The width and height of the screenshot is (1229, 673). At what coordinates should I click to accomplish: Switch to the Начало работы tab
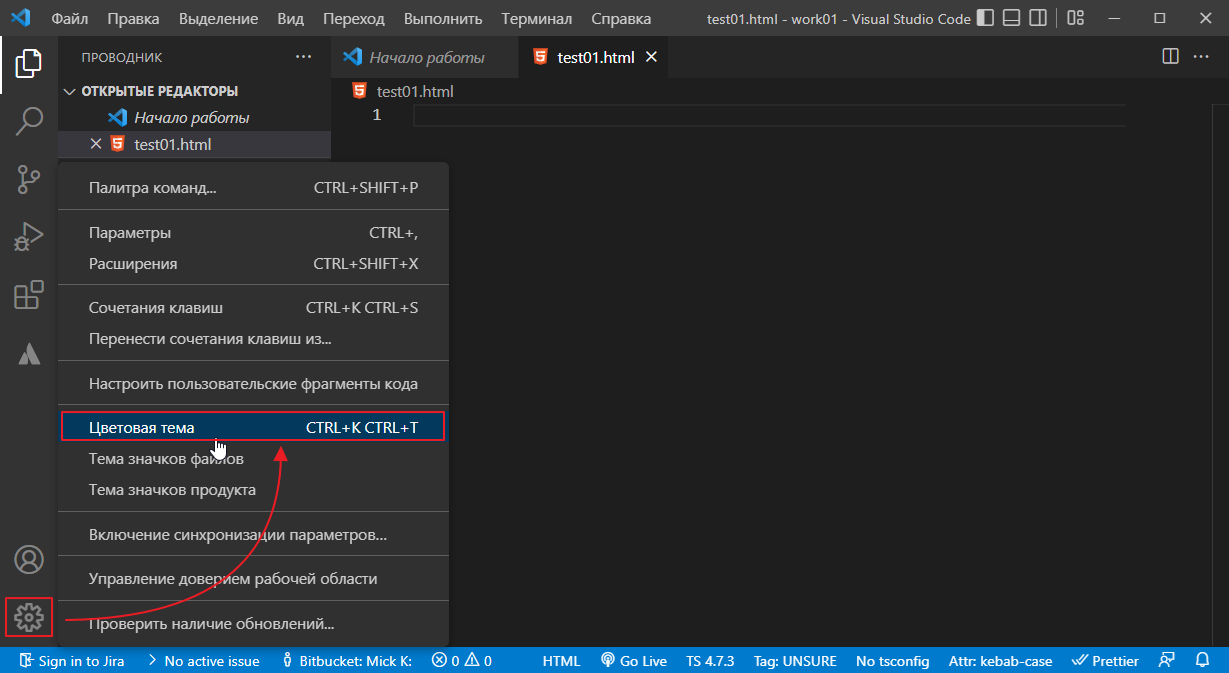pos(426,57)
